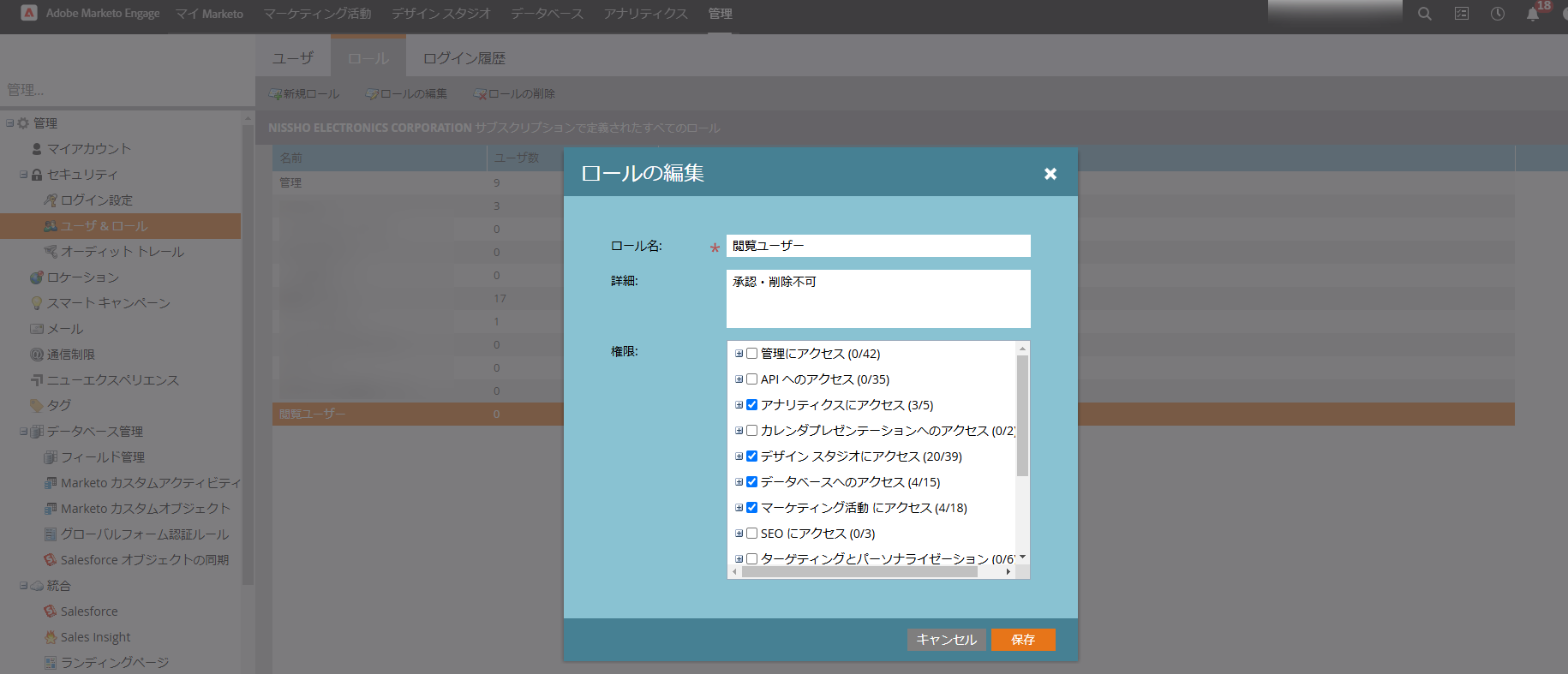Viewport: 1568px width, 674px height.
Task: Focus the ロール名 input field
Action: point(878,246)
